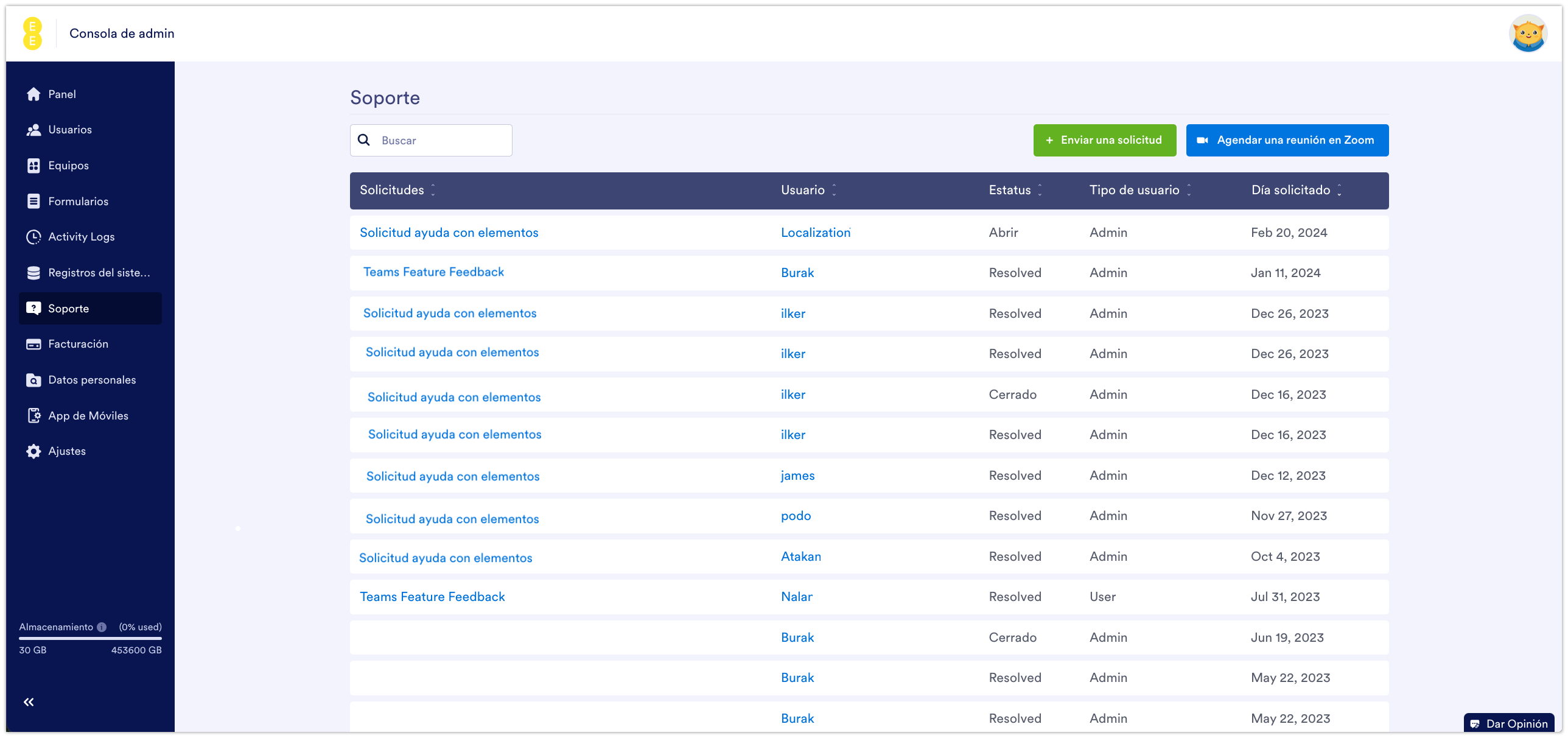Open the user avatar in the header
1568x738 pixels.
coord(1528,33)
